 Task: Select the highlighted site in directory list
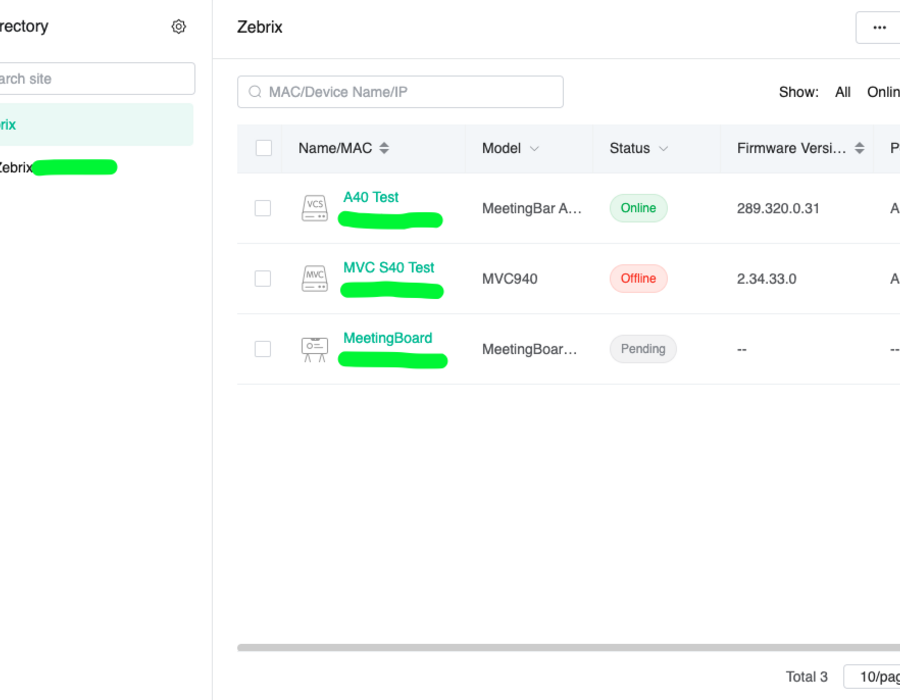pyautogui.click(x=95, y=125)
